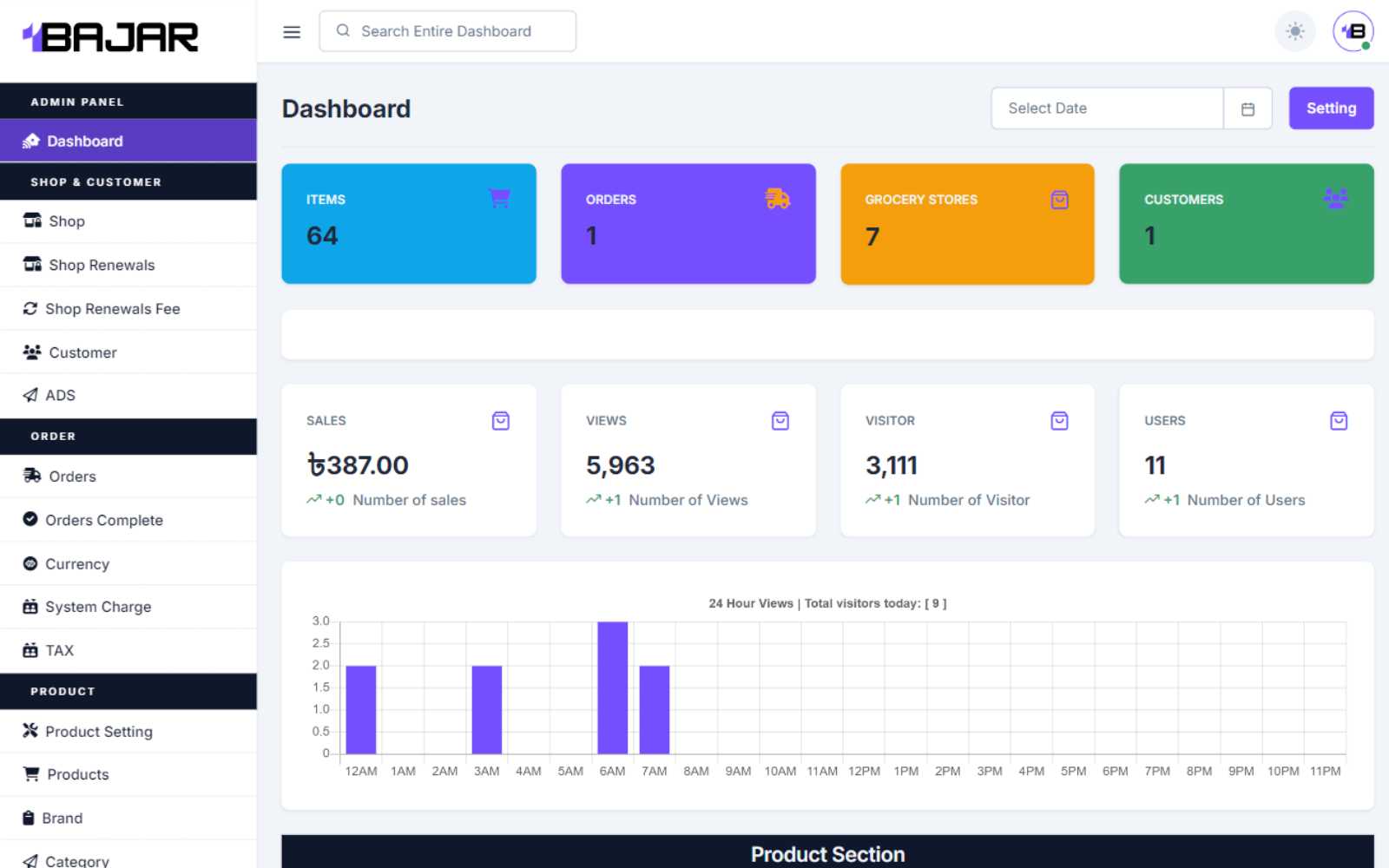The height and width of the screenshot is (868, 1389).
Task: Click the Sales amount ৳387.00
Action: click(358, 465)
